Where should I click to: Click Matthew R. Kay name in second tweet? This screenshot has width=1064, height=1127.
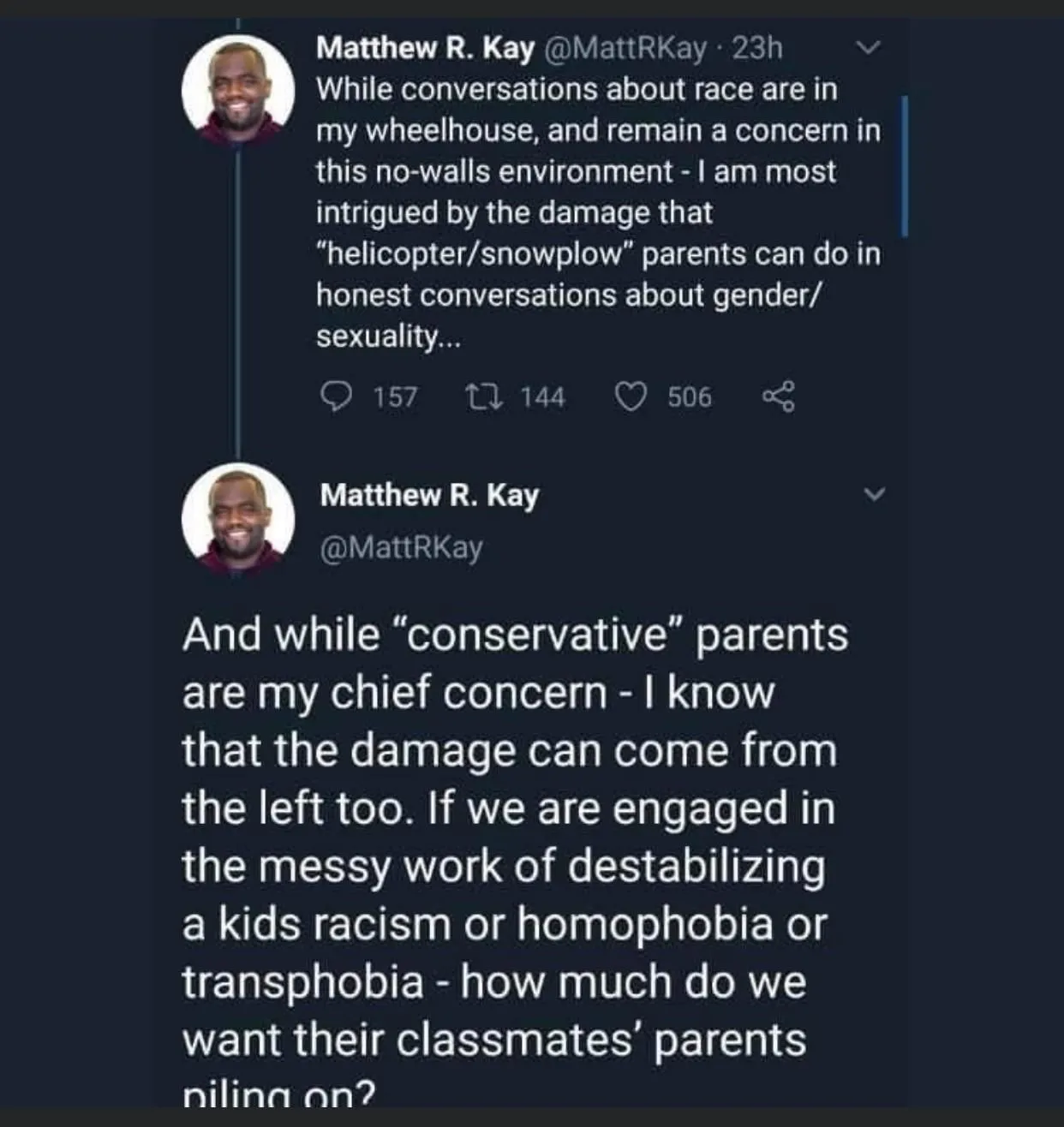(429, 495)
